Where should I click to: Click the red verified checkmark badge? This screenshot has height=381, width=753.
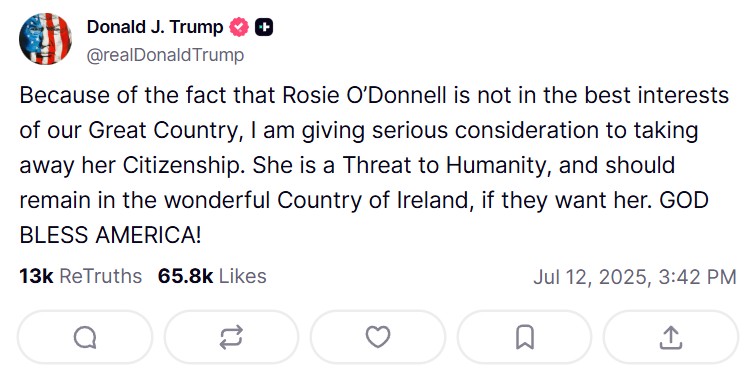click(239, 27)
